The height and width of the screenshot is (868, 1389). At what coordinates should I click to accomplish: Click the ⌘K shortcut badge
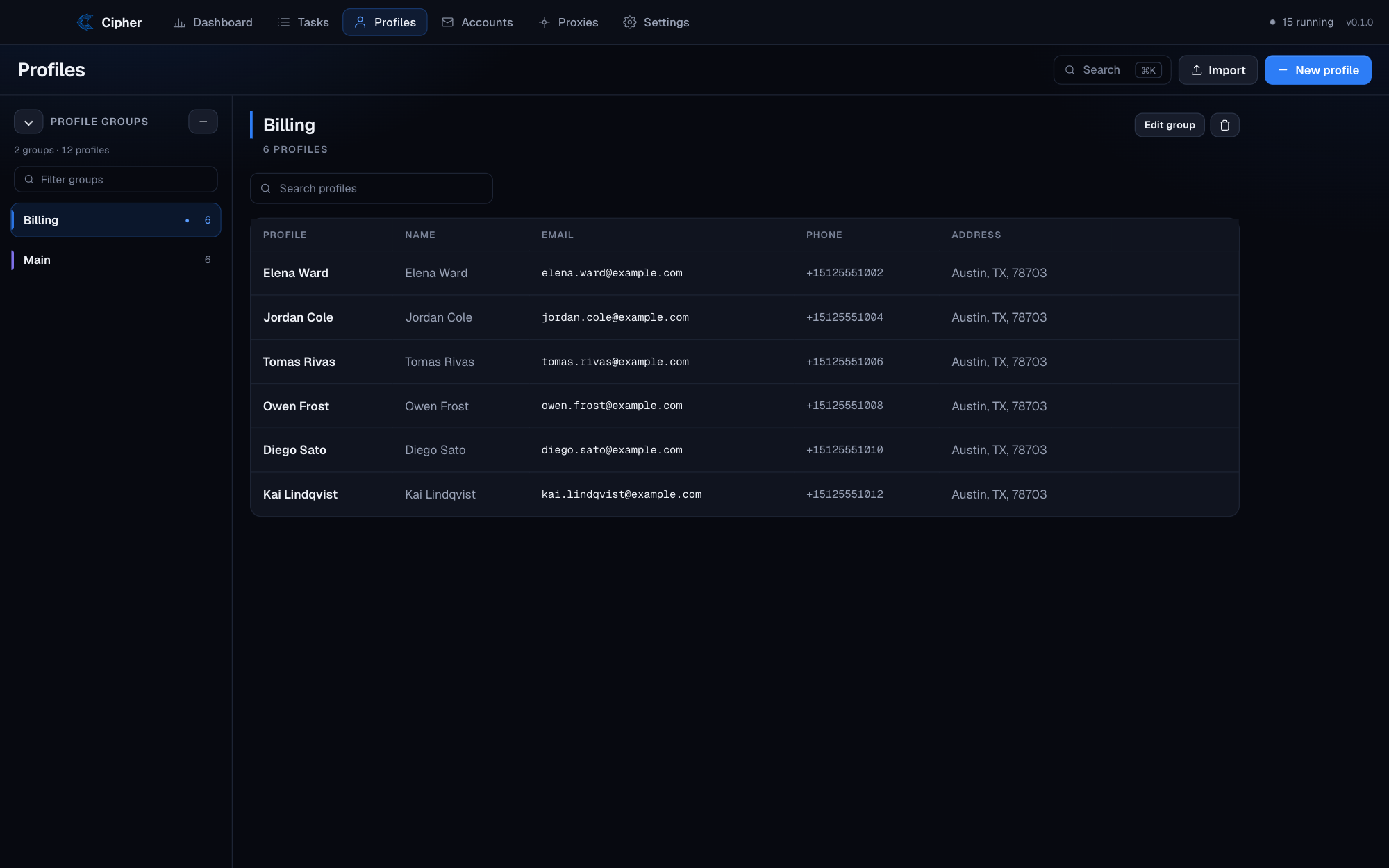click(1148, 70)
